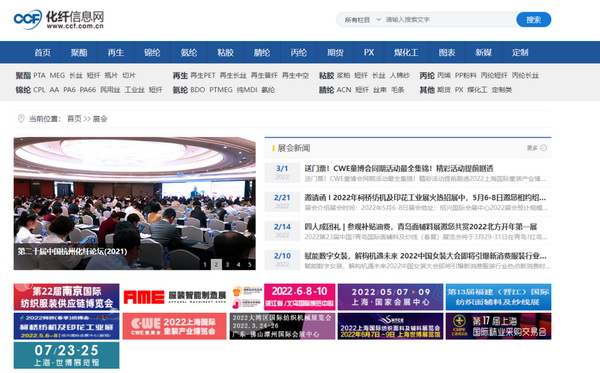Click the 07/23-25 上海世博展览馆 banner
Image resolution: width=600 pixels, height=373 pixels.
[x=67, y=355]
